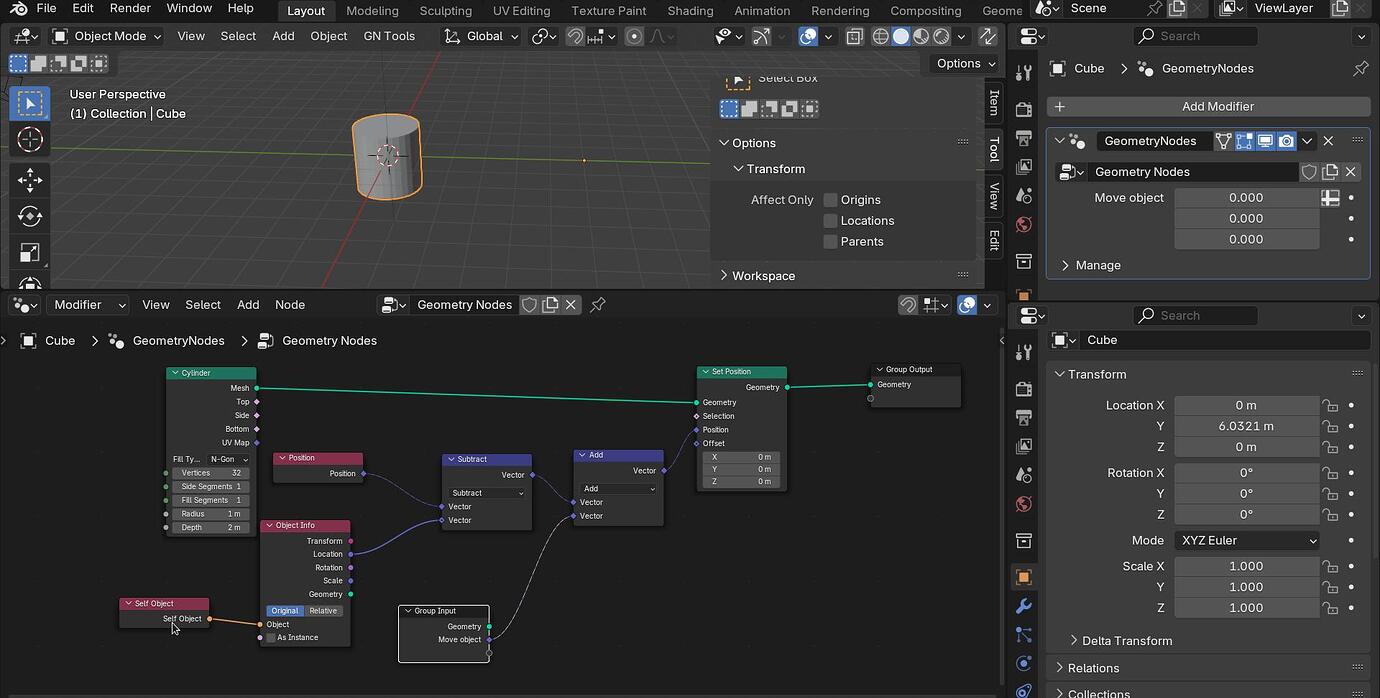1380x698 pixels.
Task: Switch to wireframe viewport shading
Action: pyautogui.click(x=881, y=36)
